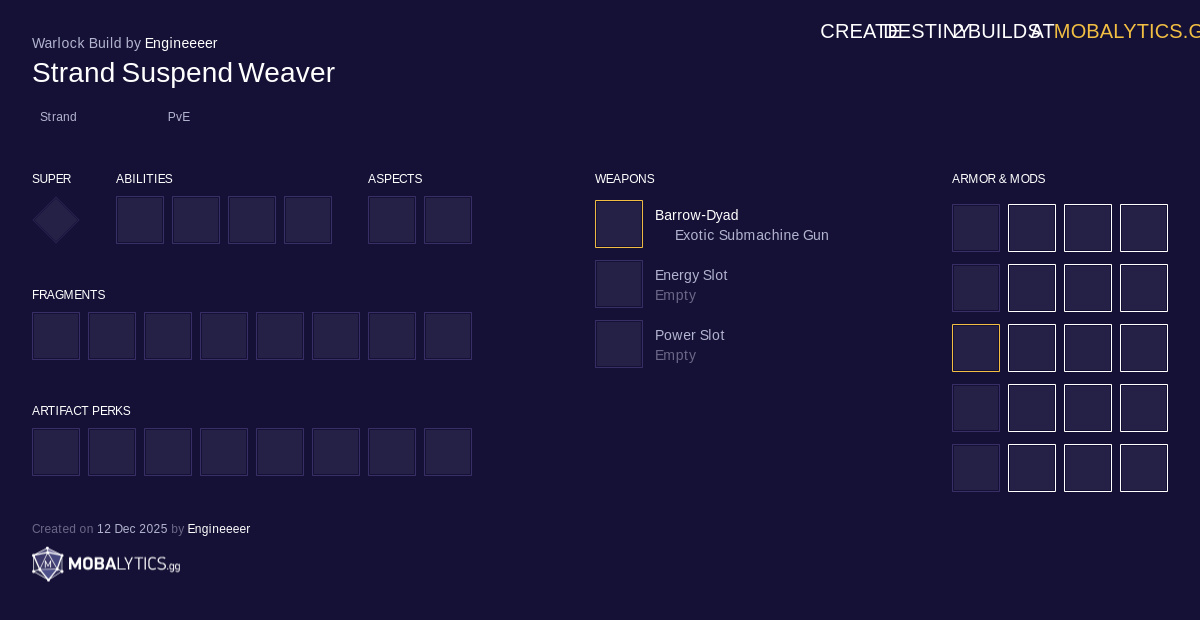Click the Strand subclass tag

click(x=58, y=117)
